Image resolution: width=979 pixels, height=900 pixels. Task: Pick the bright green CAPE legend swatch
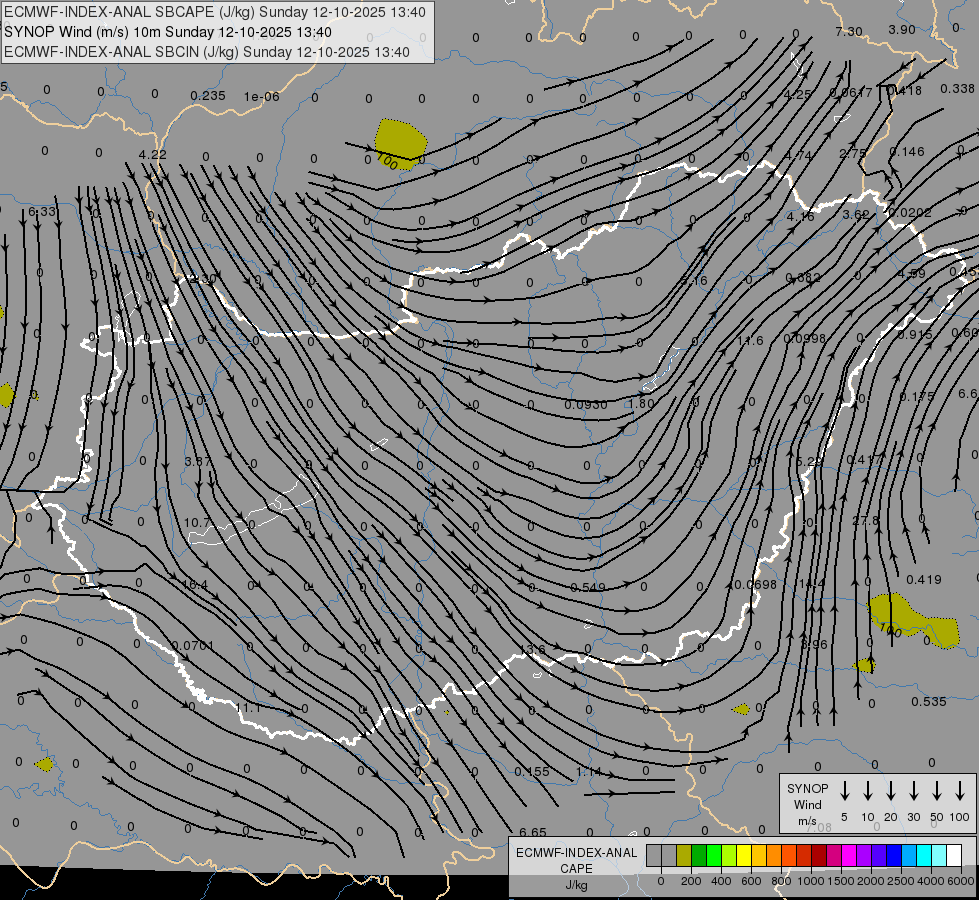[714, 856]
